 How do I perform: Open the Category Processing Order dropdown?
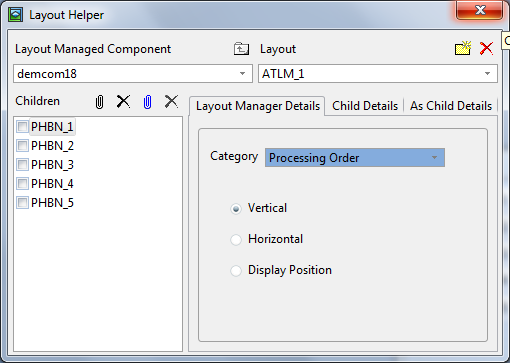click(355, 158)
